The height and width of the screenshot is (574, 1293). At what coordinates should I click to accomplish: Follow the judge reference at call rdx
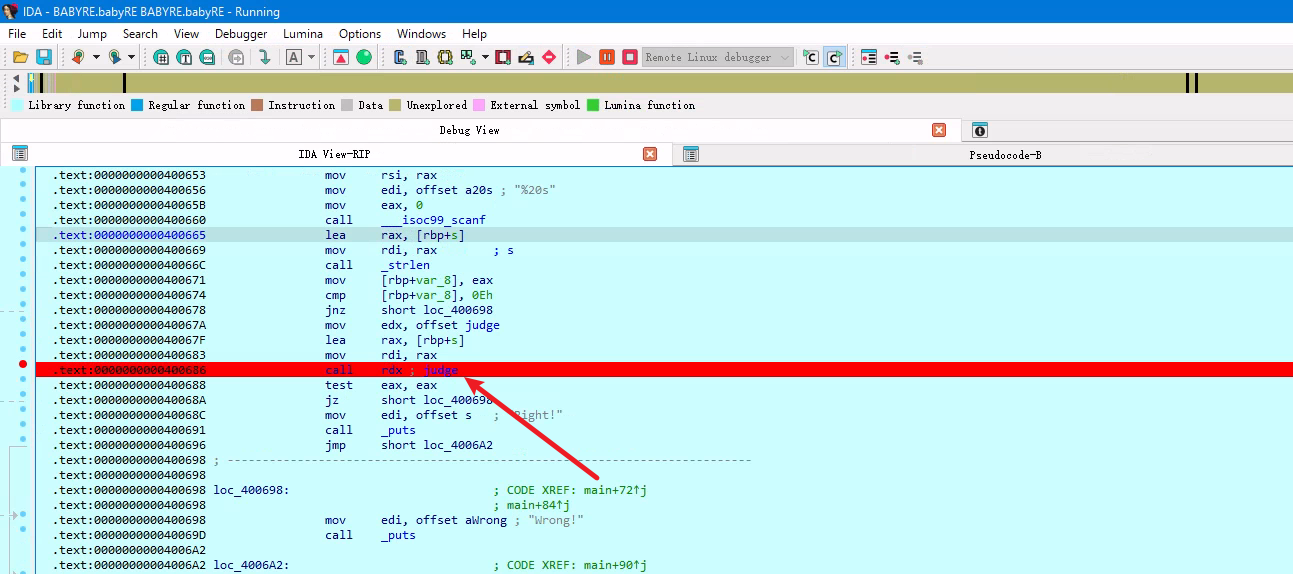click(441, 370)
